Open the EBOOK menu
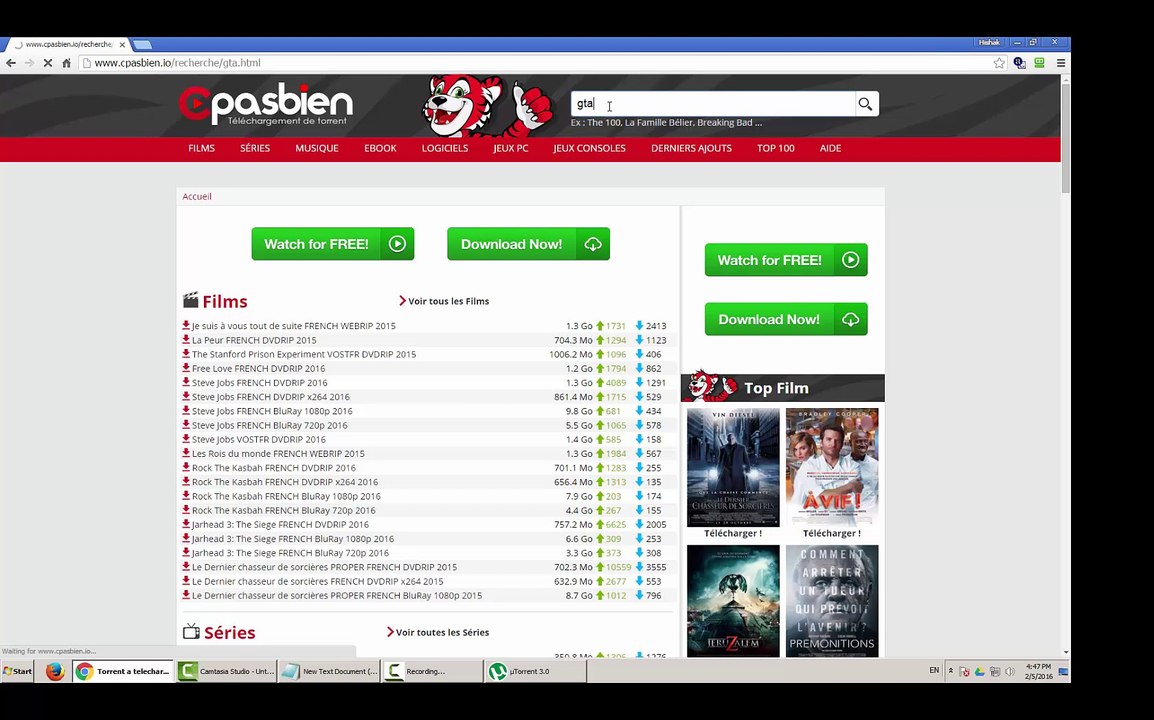1154x720 pixels. coord(380,149)
